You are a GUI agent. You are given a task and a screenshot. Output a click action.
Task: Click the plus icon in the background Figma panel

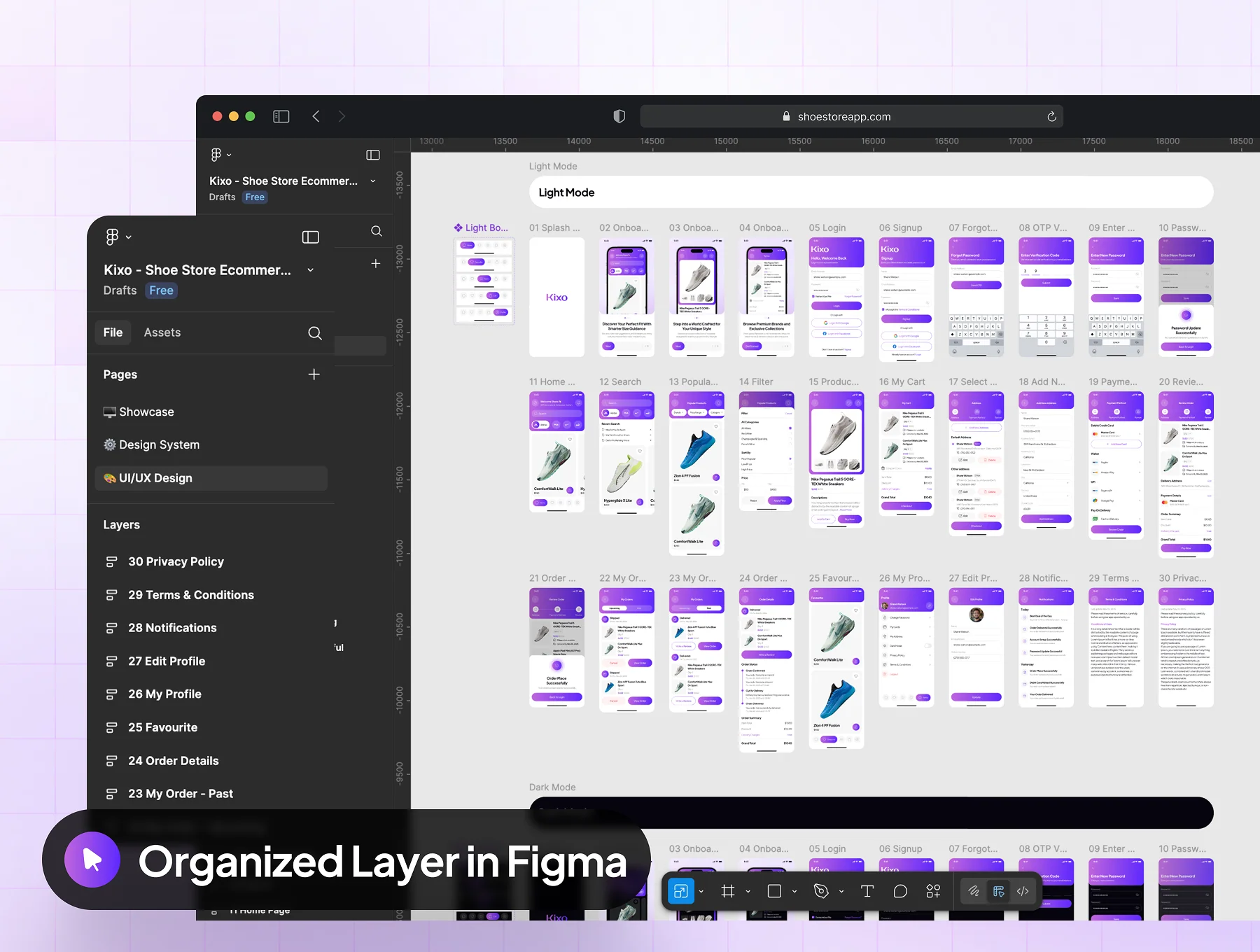click(x=376, y=264)
